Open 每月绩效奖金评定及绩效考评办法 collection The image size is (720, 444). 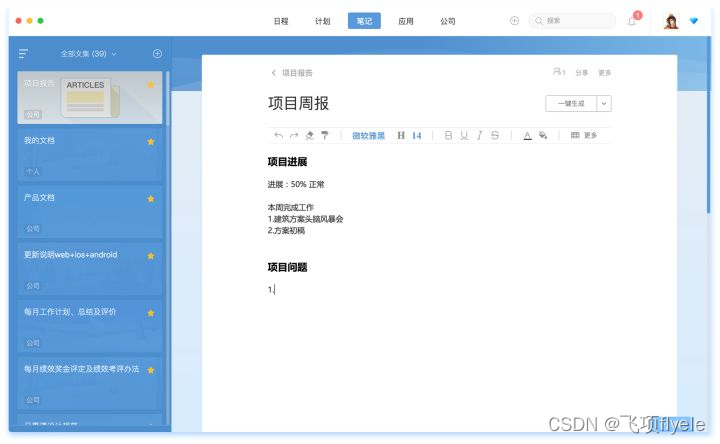[90, 383]
